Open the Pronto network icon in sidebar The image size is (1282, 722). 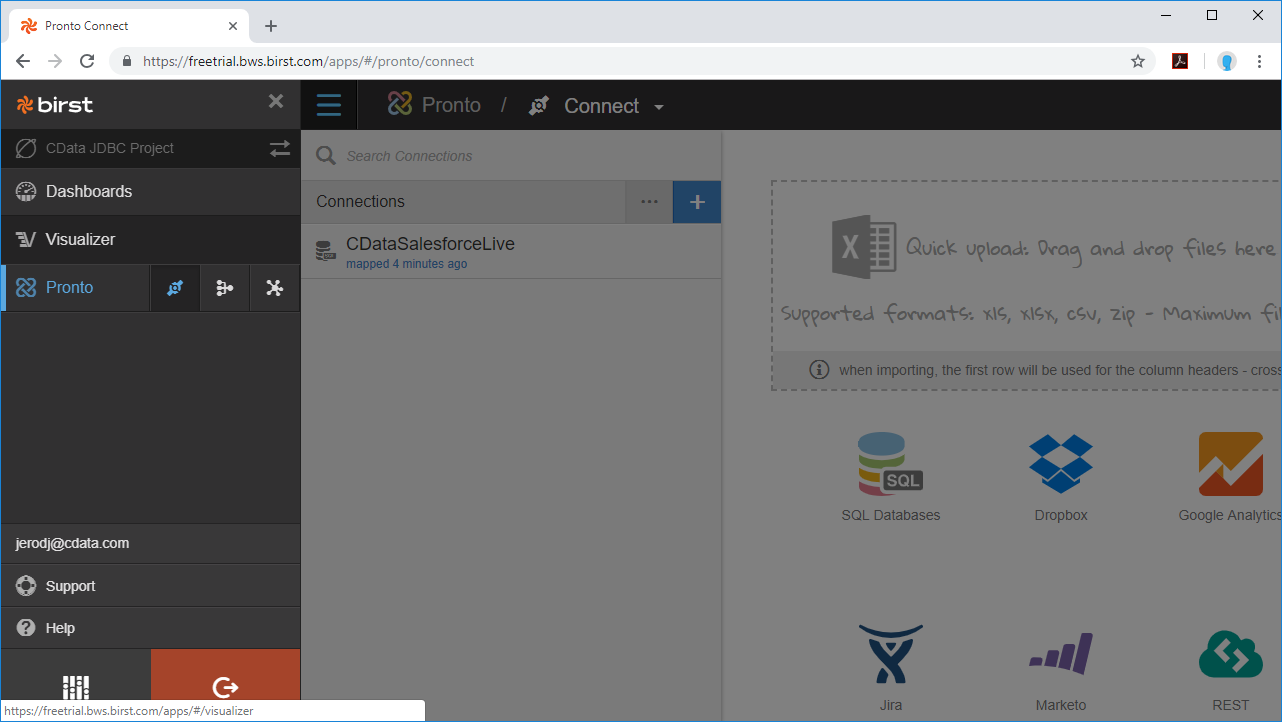click(274, 288)
